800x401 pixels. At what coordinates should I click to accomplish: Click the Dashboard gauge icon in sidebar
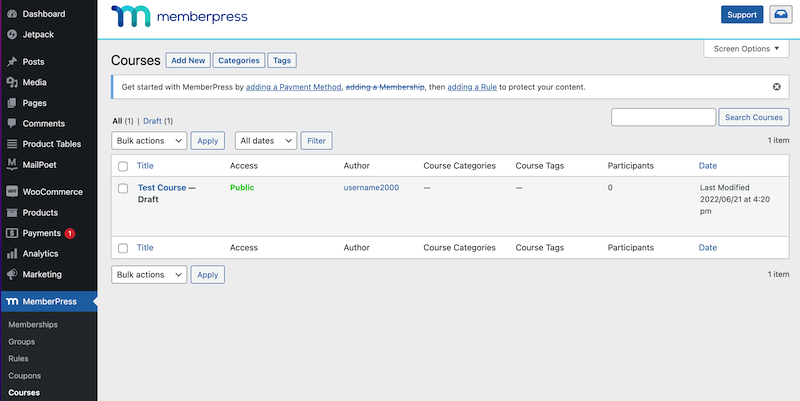point(12,14)
